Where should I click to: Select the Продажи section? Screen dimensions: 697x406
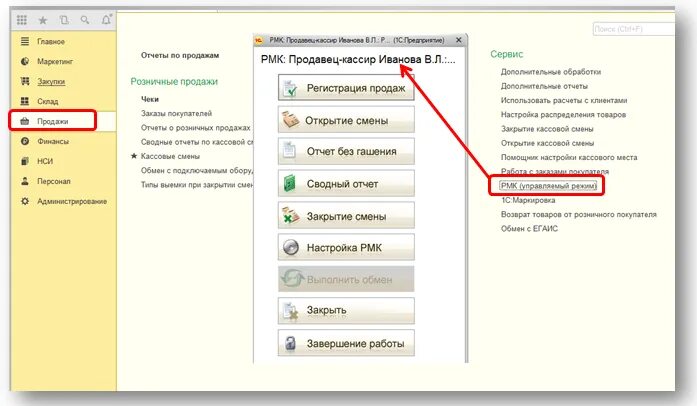[x=52, y=121]
